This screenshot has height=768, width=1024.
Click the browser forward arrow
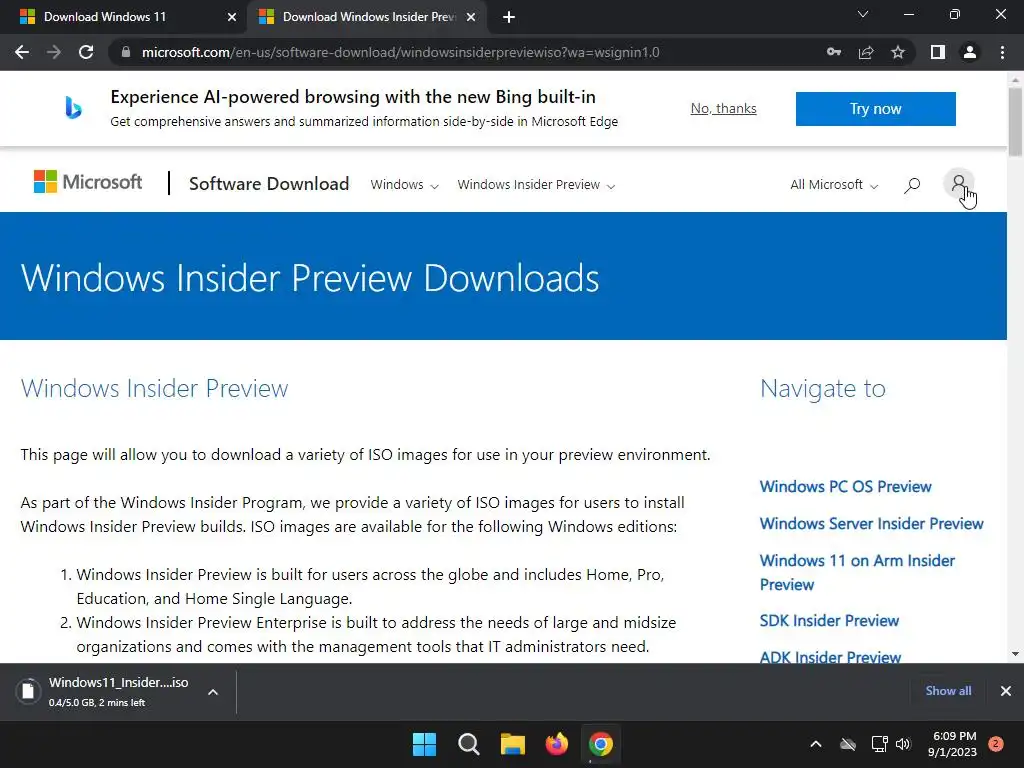(54, 52)
